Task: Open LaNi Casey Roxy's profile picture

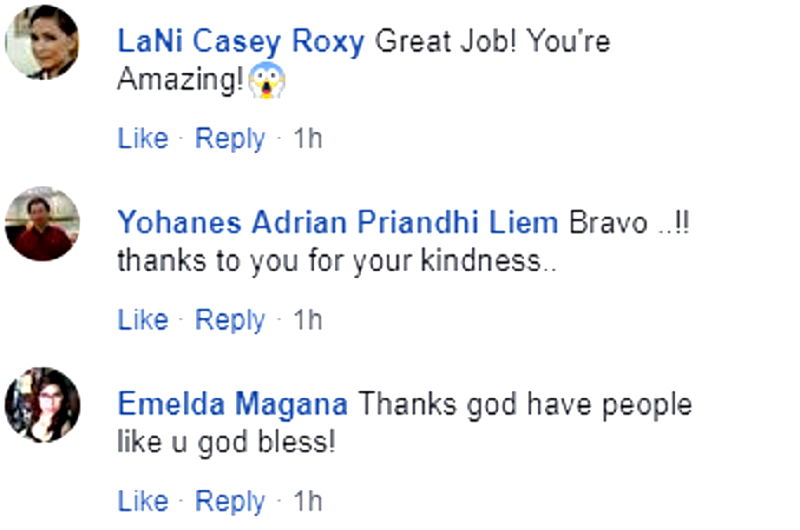Action: (42, 41)
